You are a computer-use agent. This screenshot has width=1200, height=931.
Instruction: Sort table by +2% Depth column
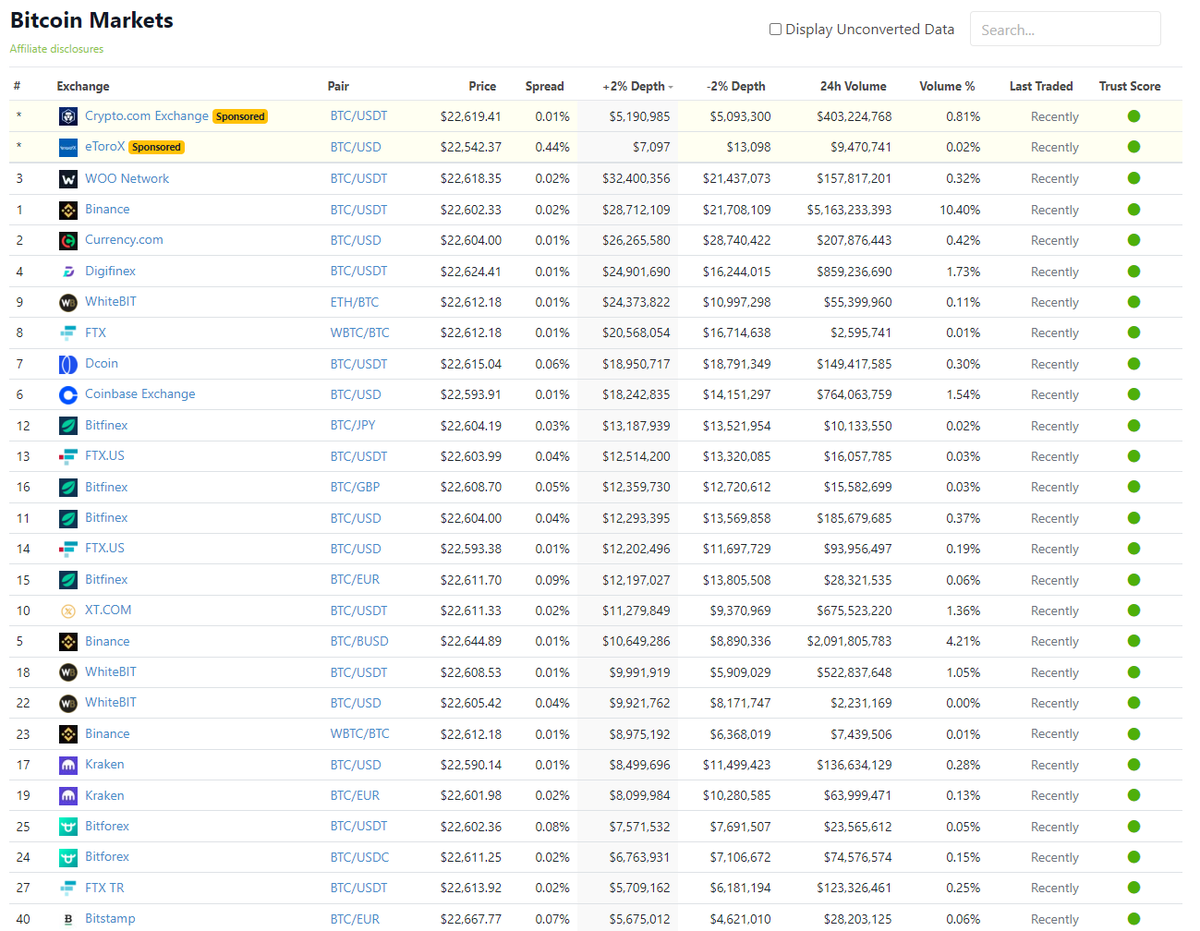click(x=637, y=86)
